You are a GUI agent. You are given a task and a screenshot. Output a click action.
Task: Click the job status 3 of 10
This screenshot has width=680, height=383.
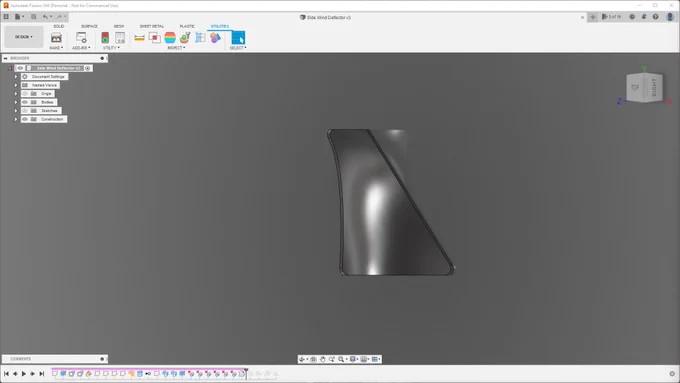611,17
